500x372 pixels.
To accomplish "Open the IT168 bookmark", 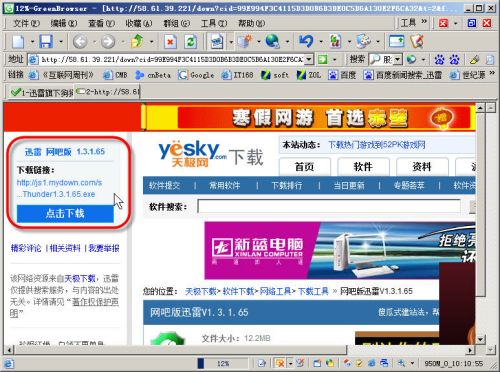I will [x=238, y=75].
